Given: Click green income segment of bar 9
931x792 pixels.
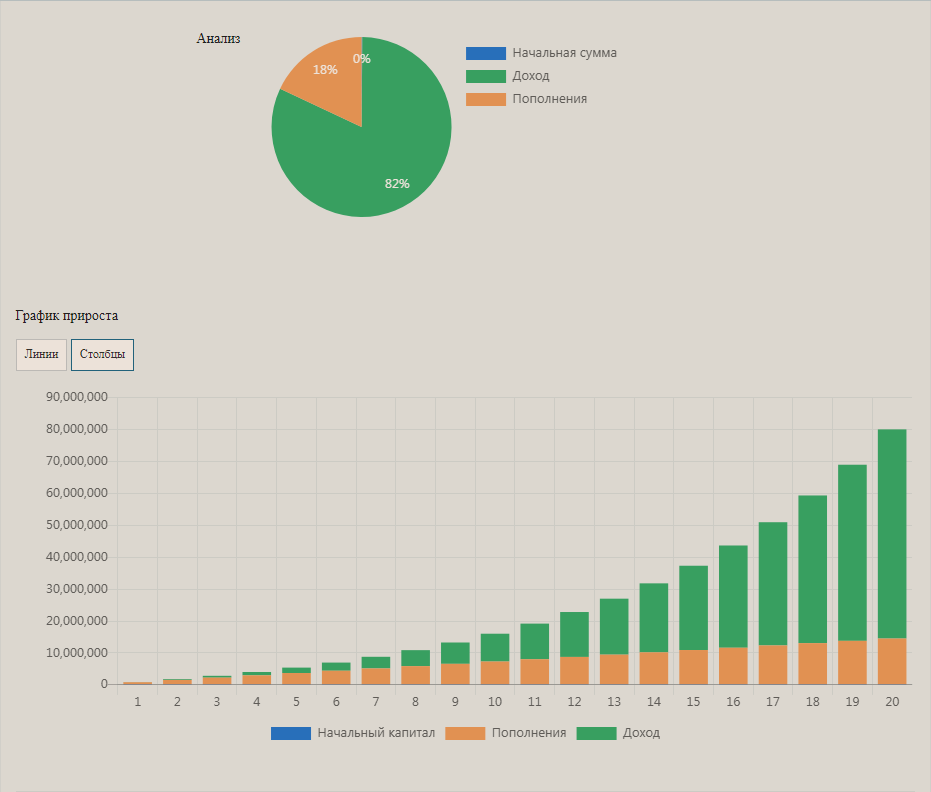Looking at the screenshot, I should 455,653.
